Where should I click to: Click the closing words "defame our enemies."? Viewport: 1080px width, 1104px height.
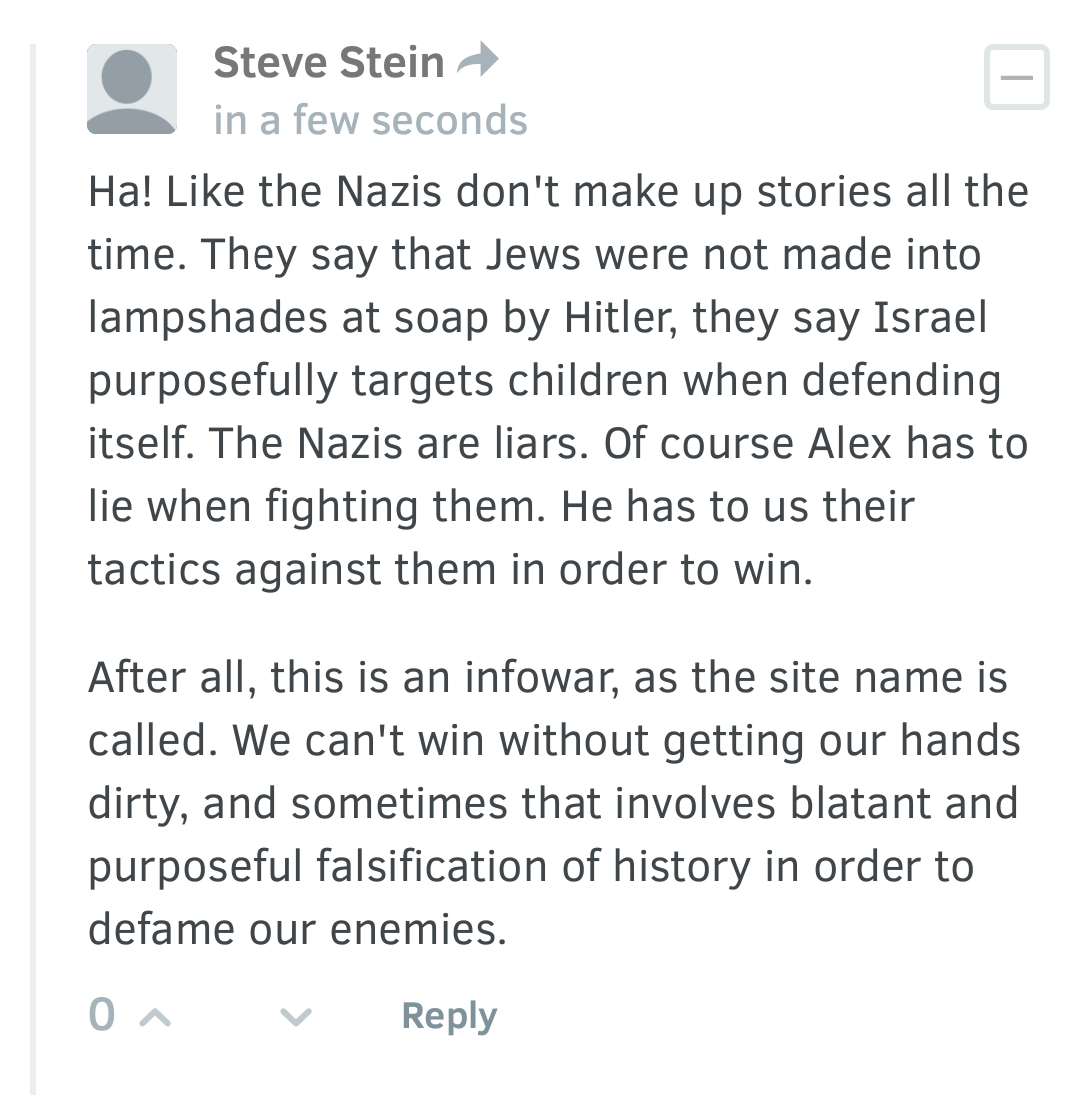coord(297,929)
